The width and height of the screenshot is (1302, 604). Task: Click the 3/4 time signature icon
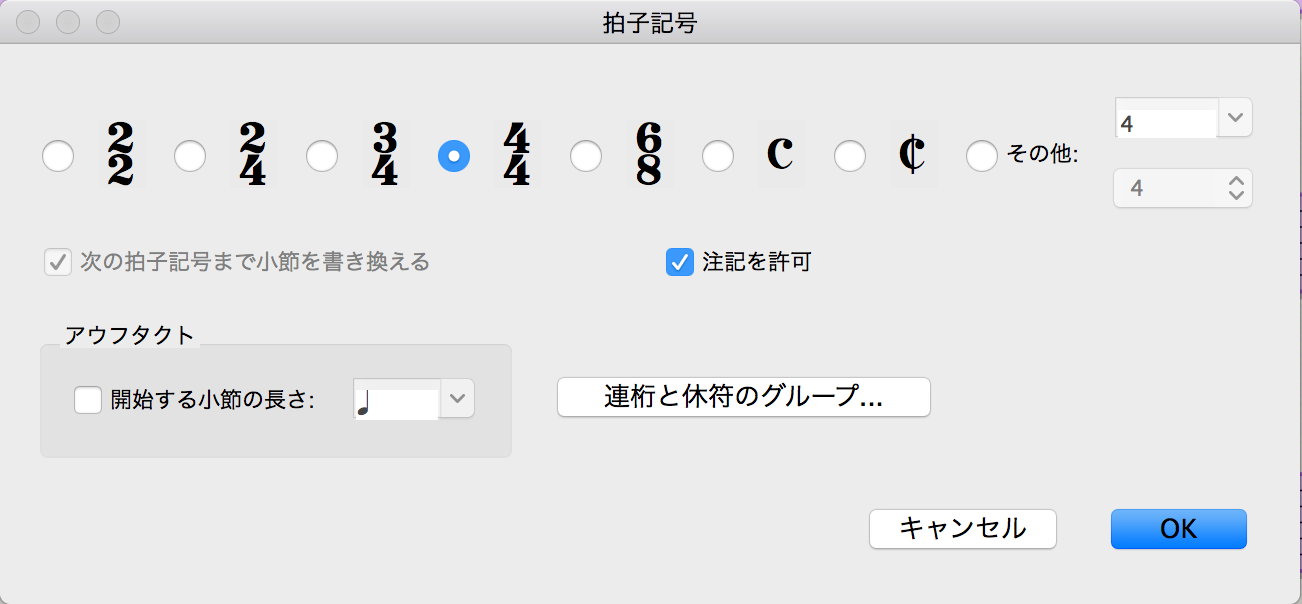point(385,155)
